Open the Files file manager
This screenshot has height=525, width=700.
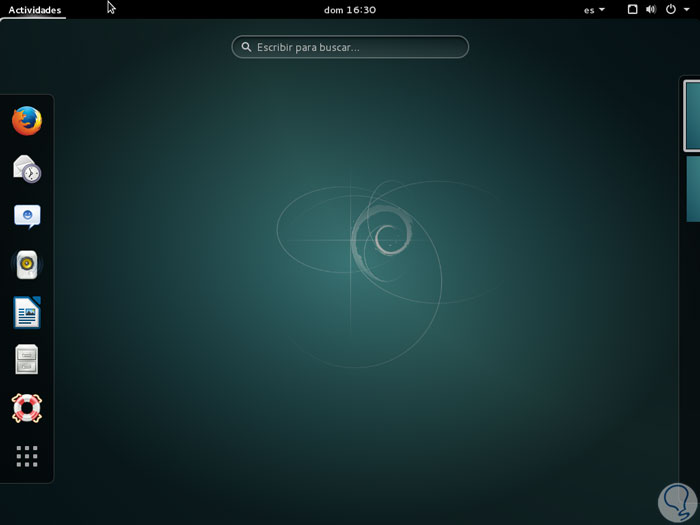[x=27, y=359]
